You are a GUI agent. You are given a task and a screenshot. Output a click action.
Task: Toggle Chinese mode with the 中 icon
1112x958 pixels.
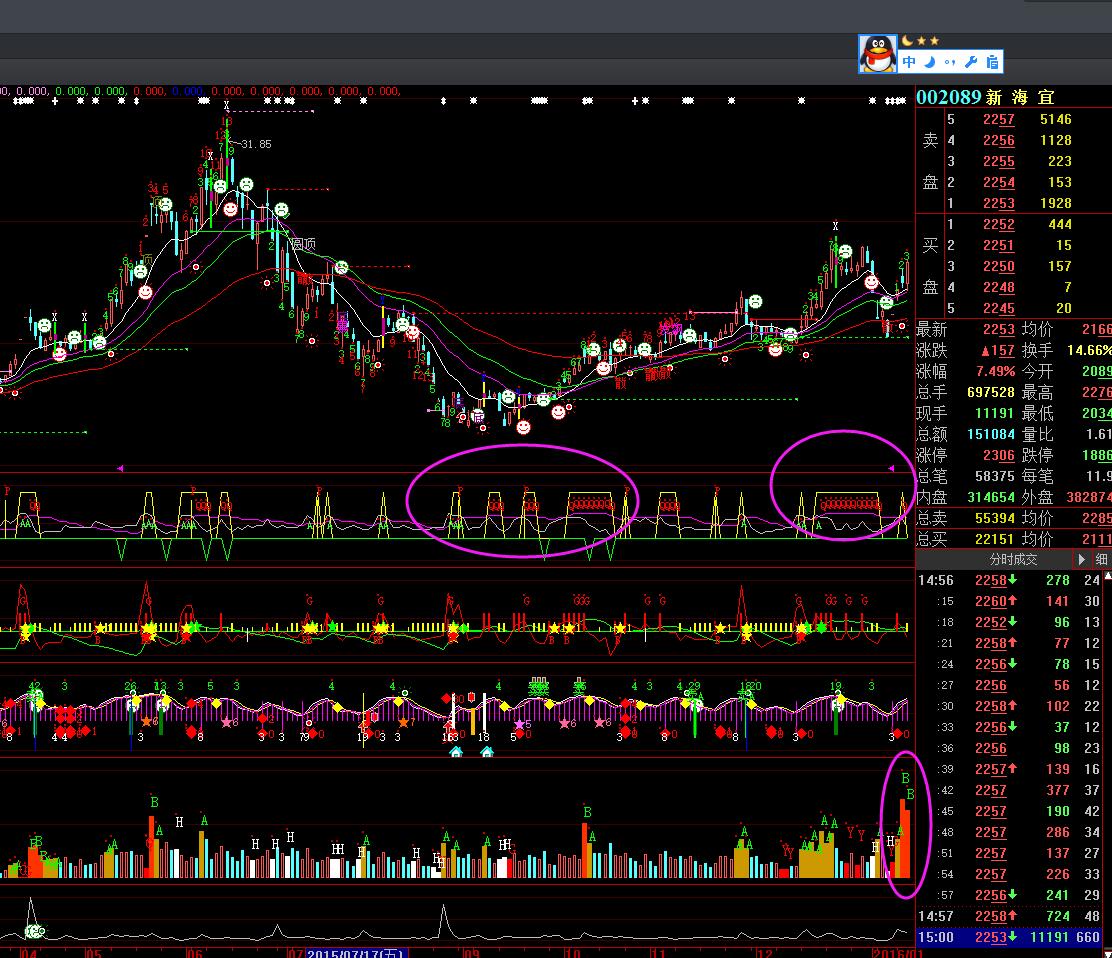[x=909, y=62]
